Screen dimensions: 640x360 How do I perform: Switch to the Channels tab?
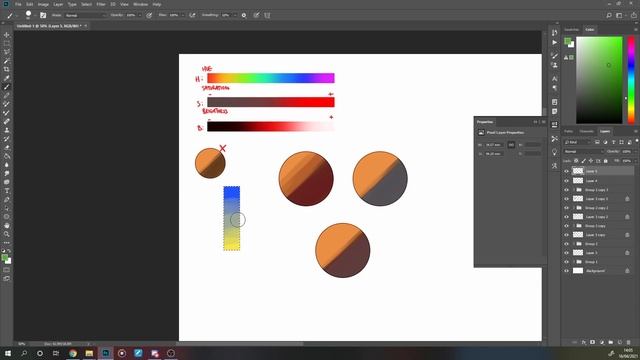pyautogui.click(x=587, y=131)
